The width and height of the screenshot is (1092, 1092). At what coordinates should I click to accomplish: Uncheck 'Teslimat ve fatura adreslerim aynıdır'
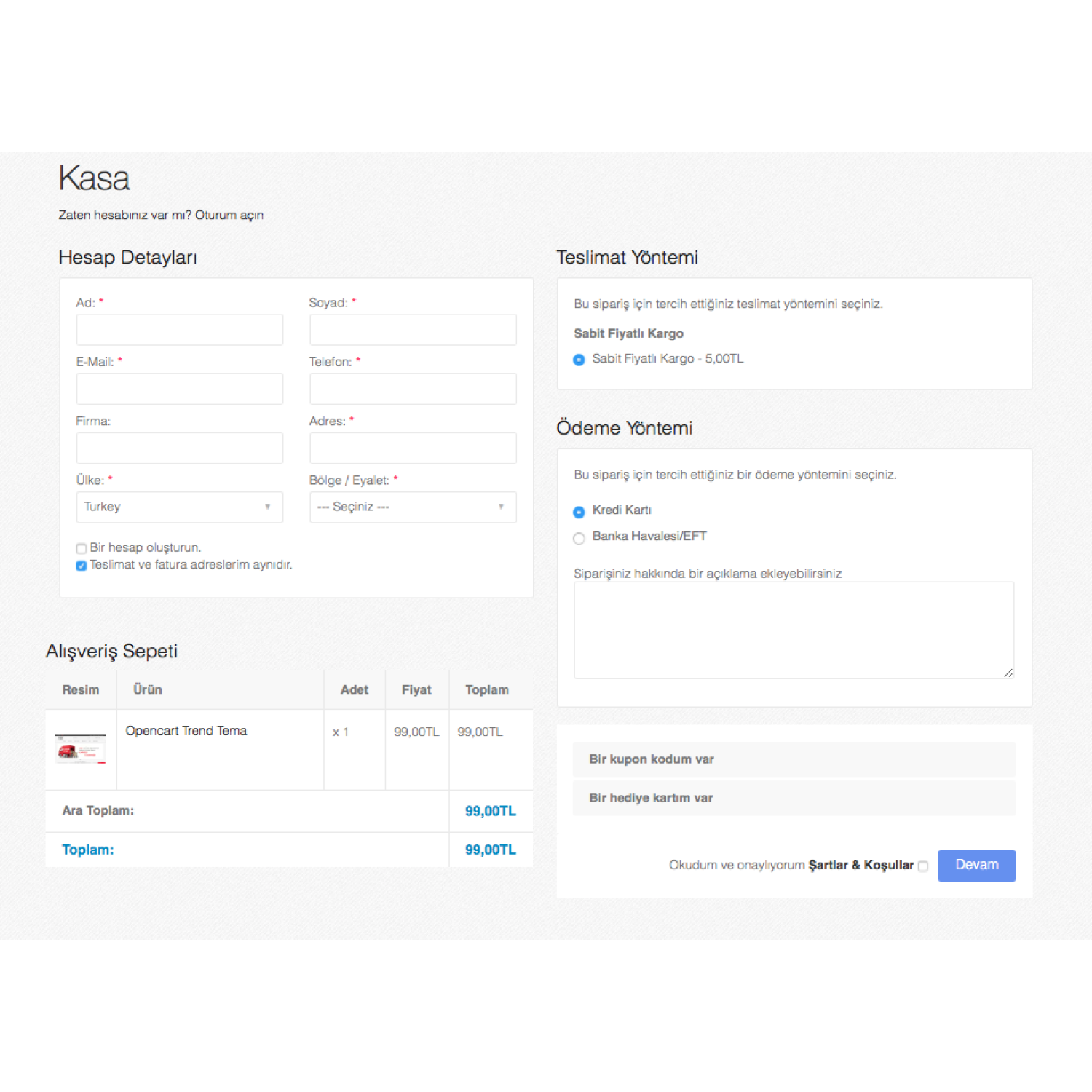pyautogui.click(x=81, y=566)
